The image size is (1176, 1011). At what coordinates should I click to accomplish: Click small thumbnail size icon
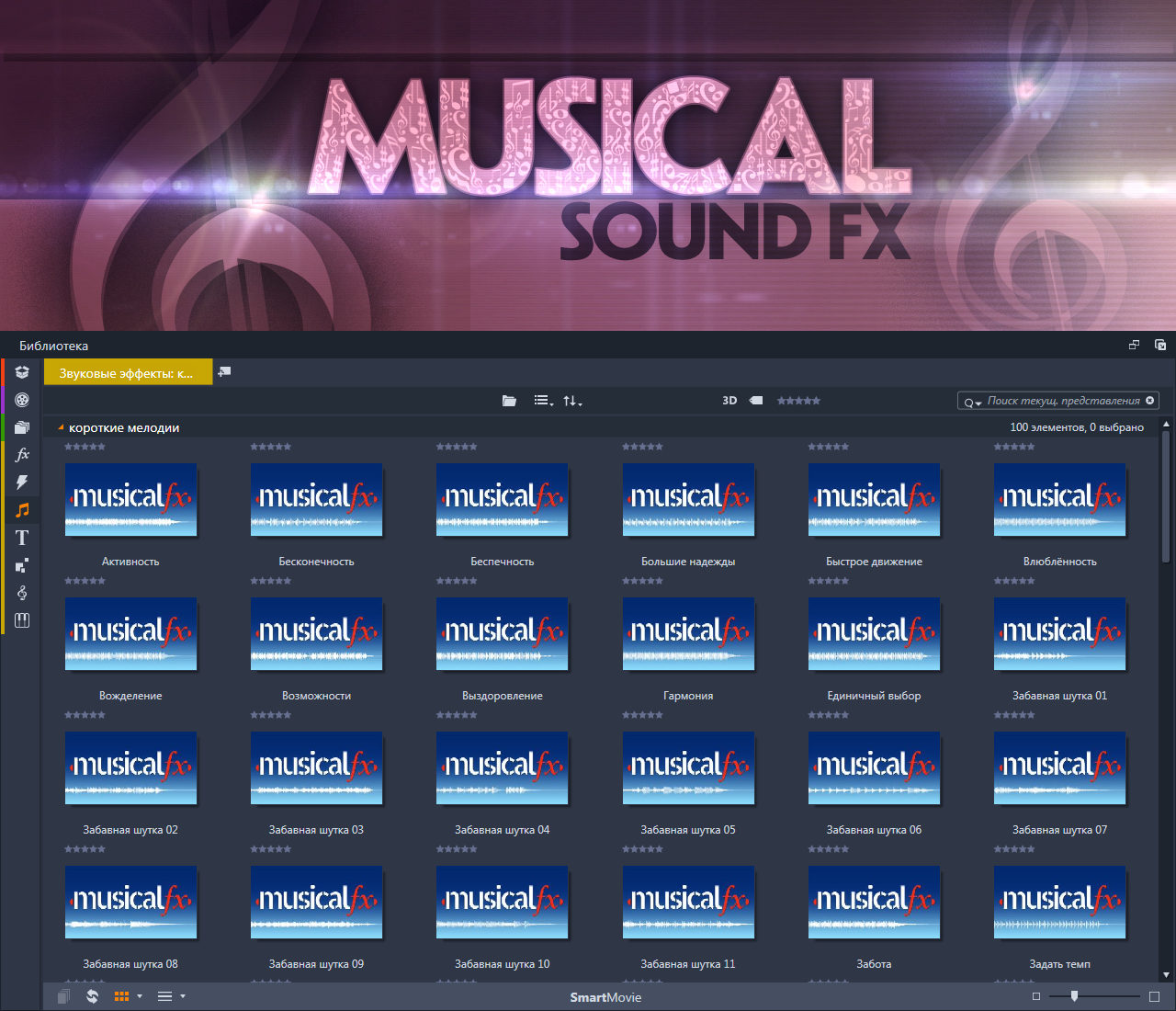pos(1036,996)
